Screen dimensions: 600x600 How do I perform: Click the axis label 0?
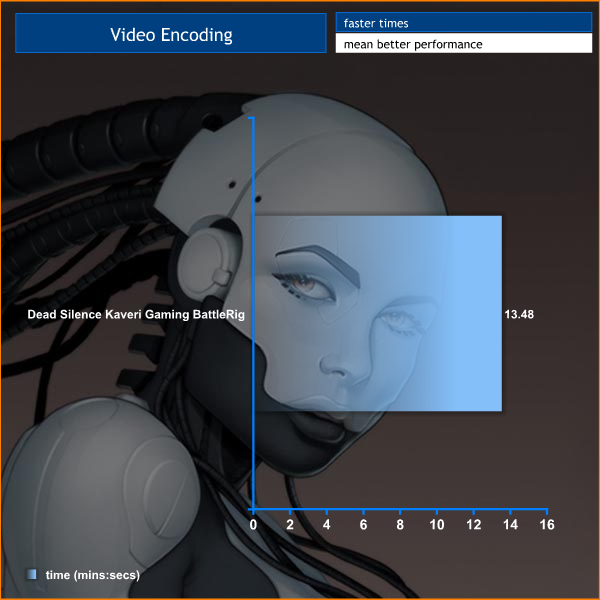tap(253, 525)
